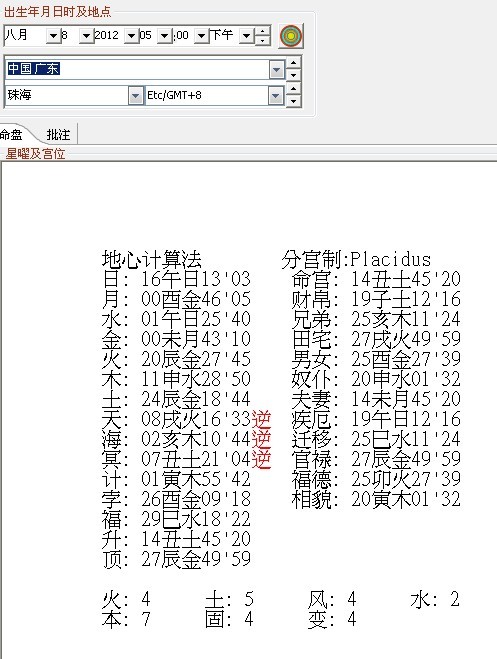Click the air element count 风: 4
497x659 pixels.
[332, 599]
